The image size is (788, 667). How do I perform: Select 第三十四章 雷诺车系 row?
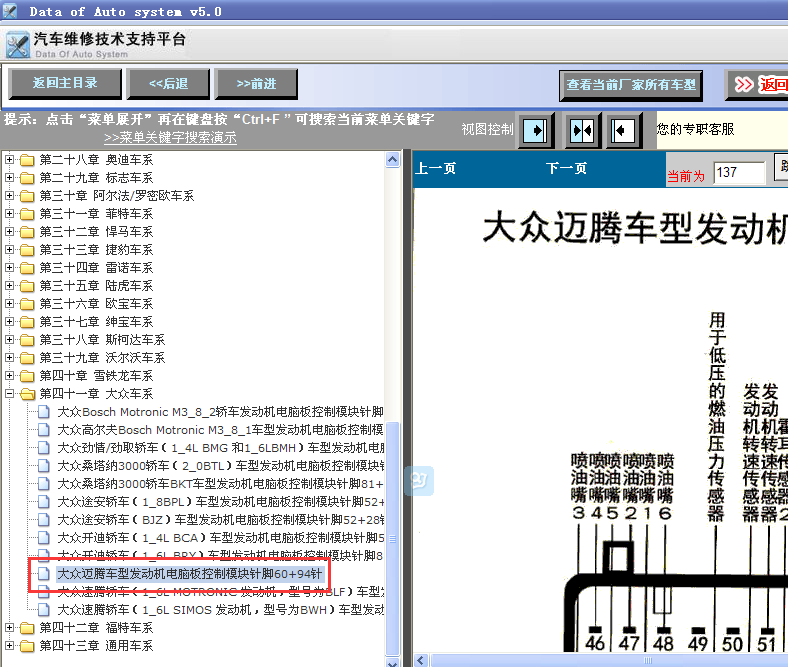[x=96, y=267]
